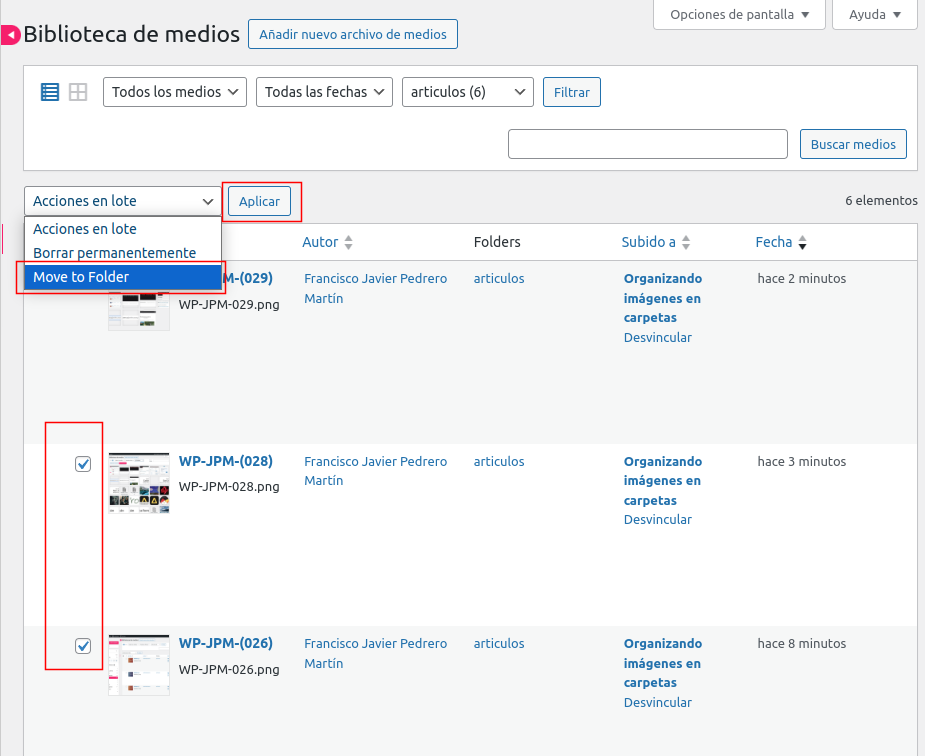The width and height of the screenshot is (925, 756).
Task: Click the Aplicar button
Action: tap(259, 201)
